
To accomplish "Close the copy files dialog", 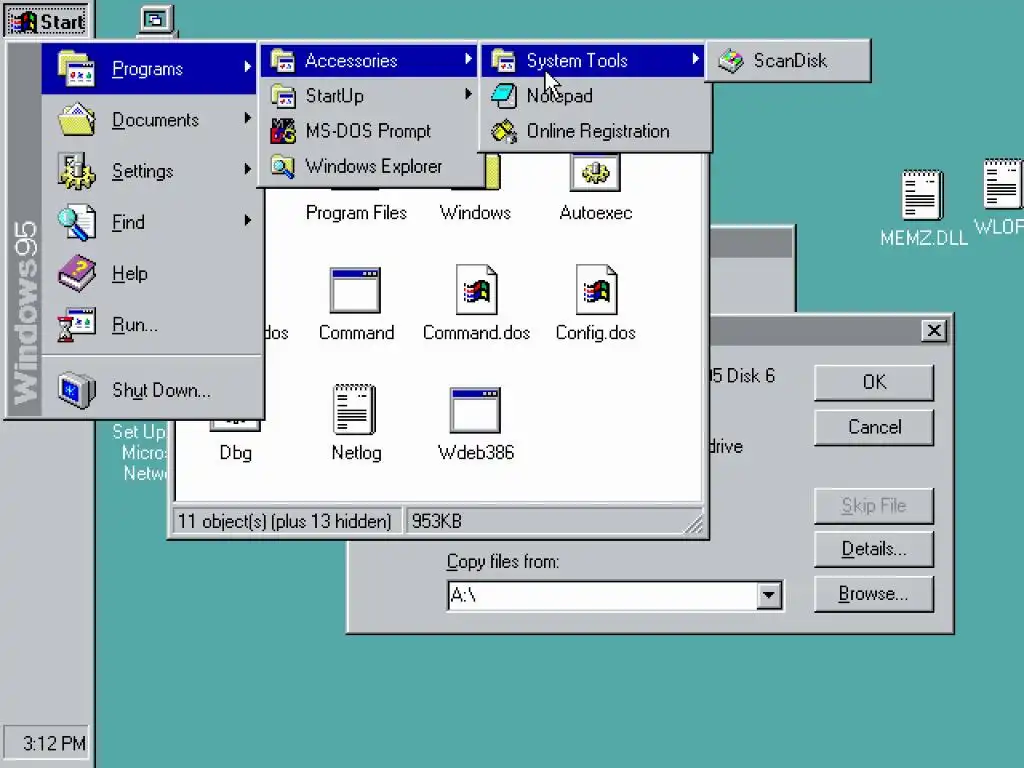I will tap(934, 330).
